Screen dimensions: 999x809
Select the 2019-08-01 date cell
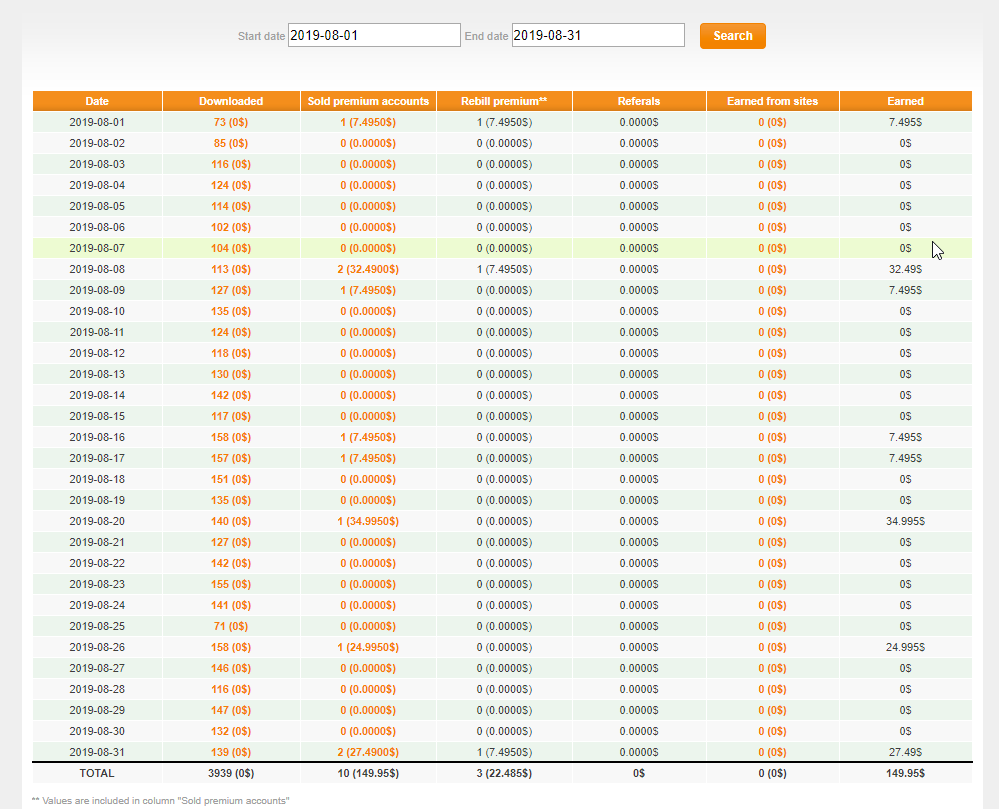(97, 122)
